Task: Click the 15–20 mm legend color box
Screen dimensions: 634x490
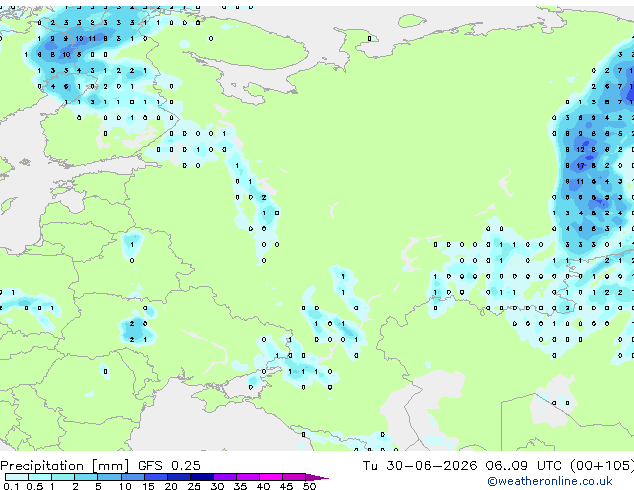Action: 156,477
